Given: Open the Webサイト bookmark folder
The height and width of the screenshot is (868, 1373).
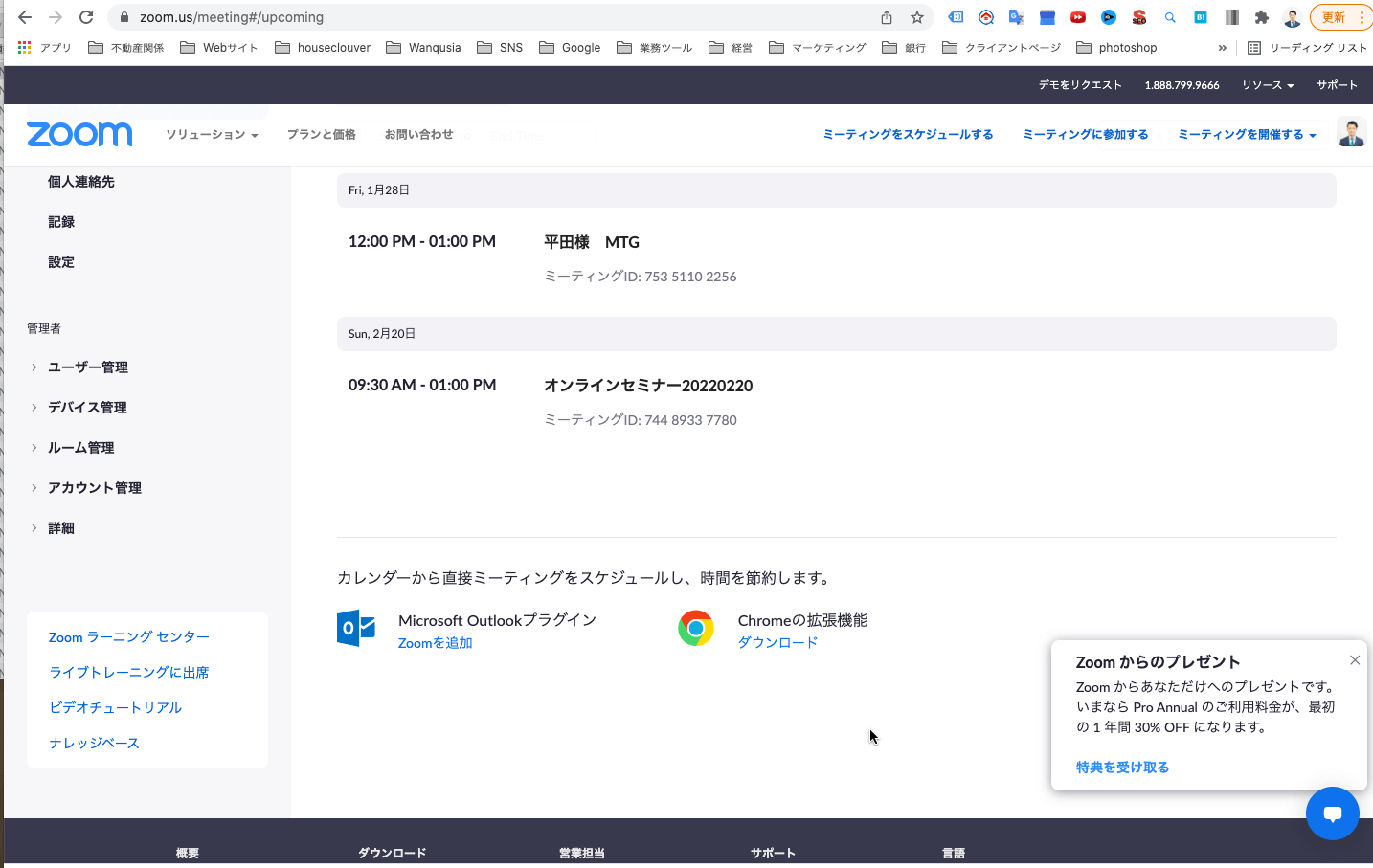Looking at the screenshot, I should (x=219, y=47).
